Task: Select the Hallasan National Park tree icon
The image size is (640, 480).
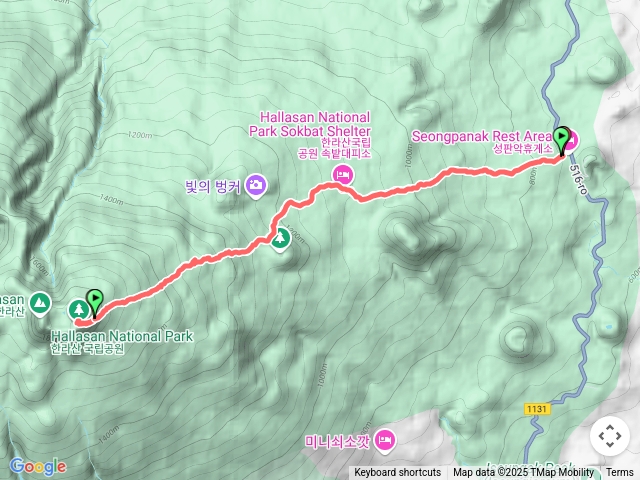Action: [79, 310]
